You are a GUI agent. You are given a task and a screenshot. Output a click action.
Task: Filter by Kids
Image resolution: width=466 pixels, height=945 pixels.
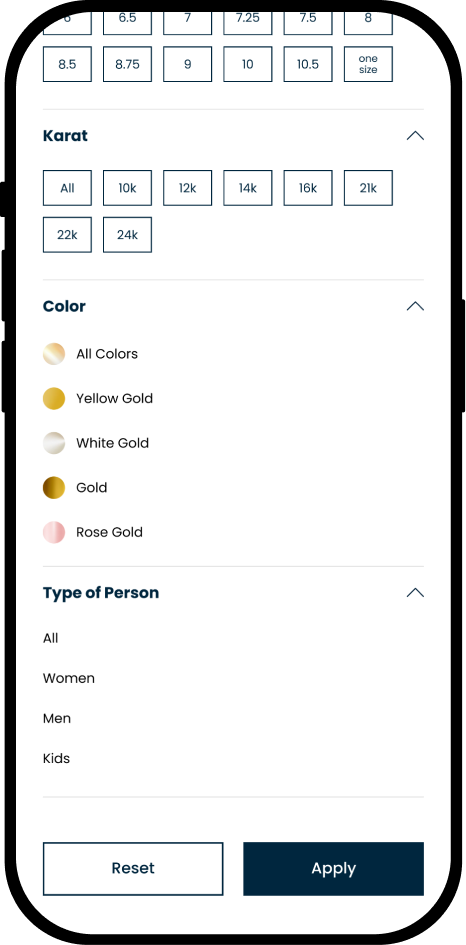pyautogui.click(x=57, y=758)
